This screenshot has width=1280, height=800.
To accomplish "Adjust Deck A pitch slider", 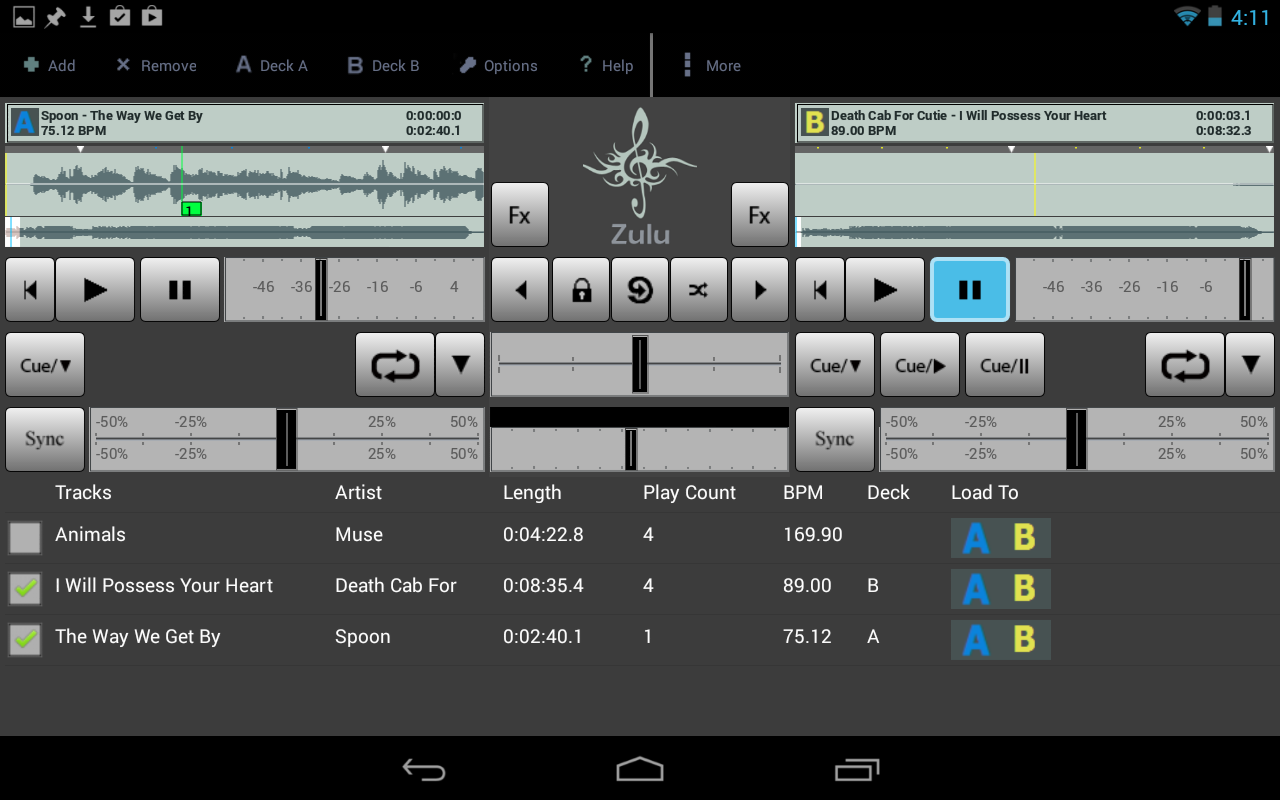I will pos(287,439).
